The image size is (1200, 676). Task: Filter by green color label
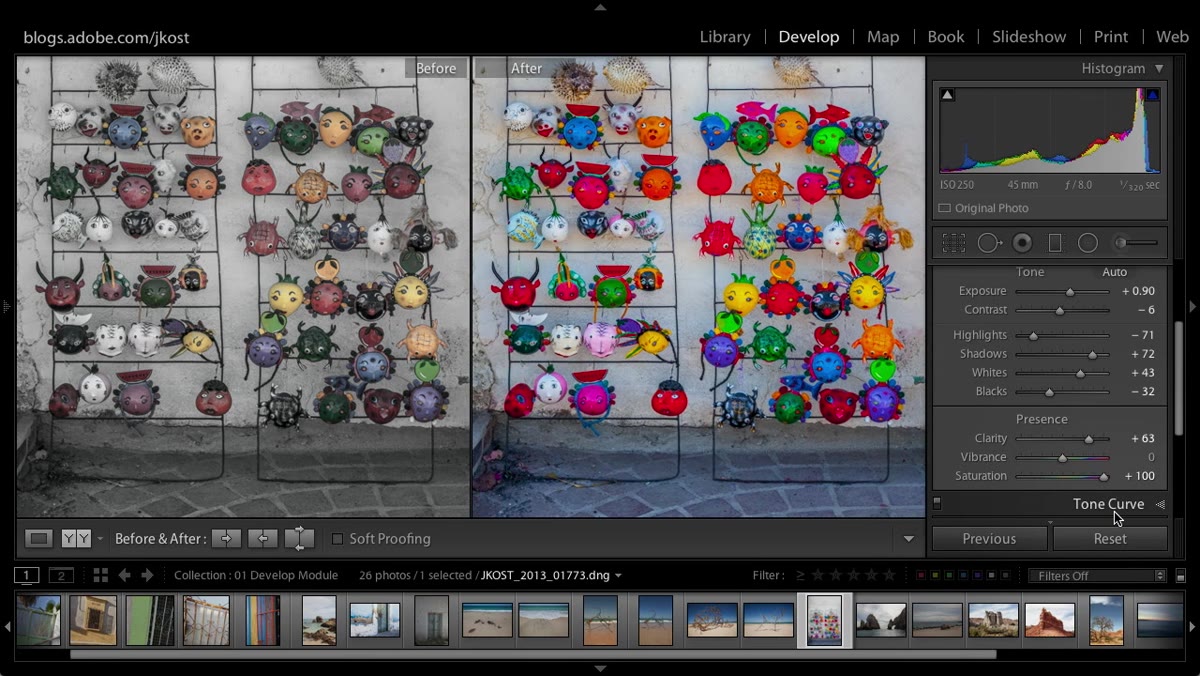point(949,576)
